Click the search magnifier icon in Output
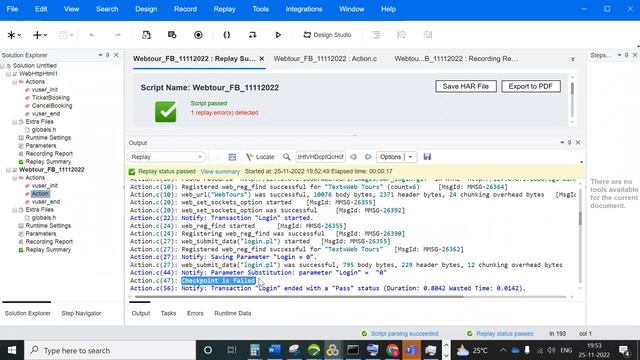The width and height of the screenshot is (640, 360). 287,157
